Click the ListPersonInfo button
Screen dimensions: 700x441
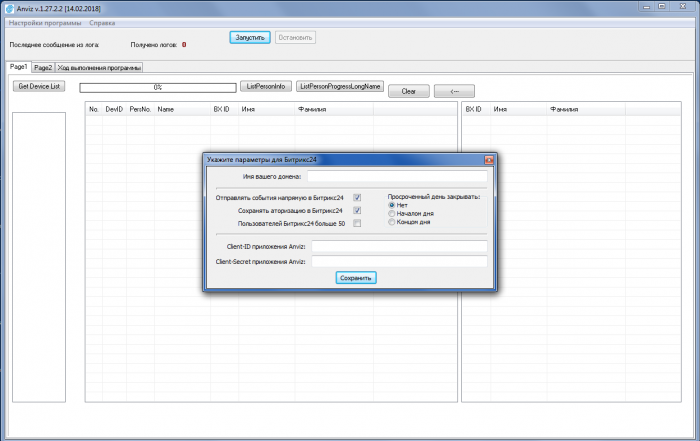coord(266,86)
